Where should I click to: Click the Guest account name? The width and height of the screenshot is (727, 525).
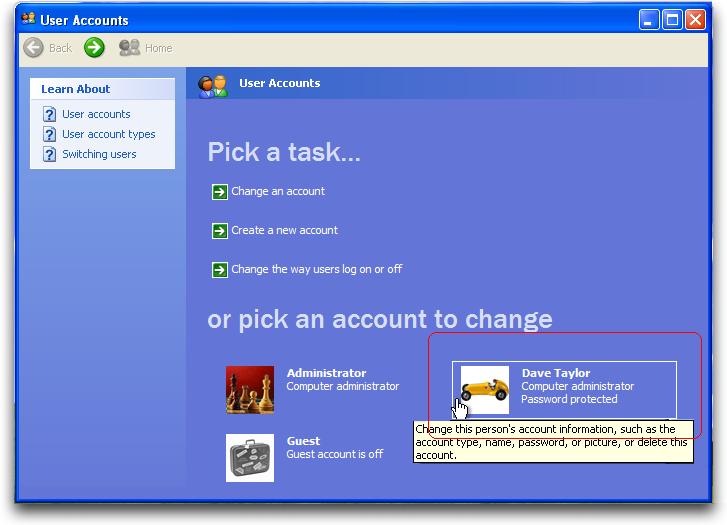(303, 441)
